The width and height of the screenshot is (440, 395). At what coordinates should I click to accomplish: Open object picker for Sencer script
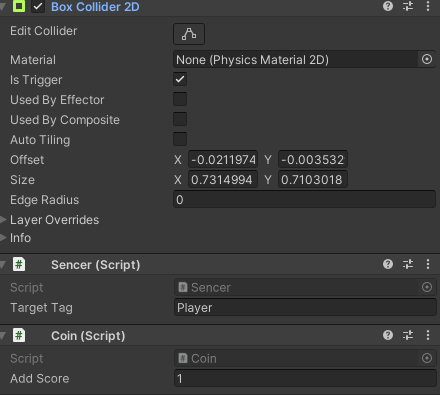click(427, 287)
